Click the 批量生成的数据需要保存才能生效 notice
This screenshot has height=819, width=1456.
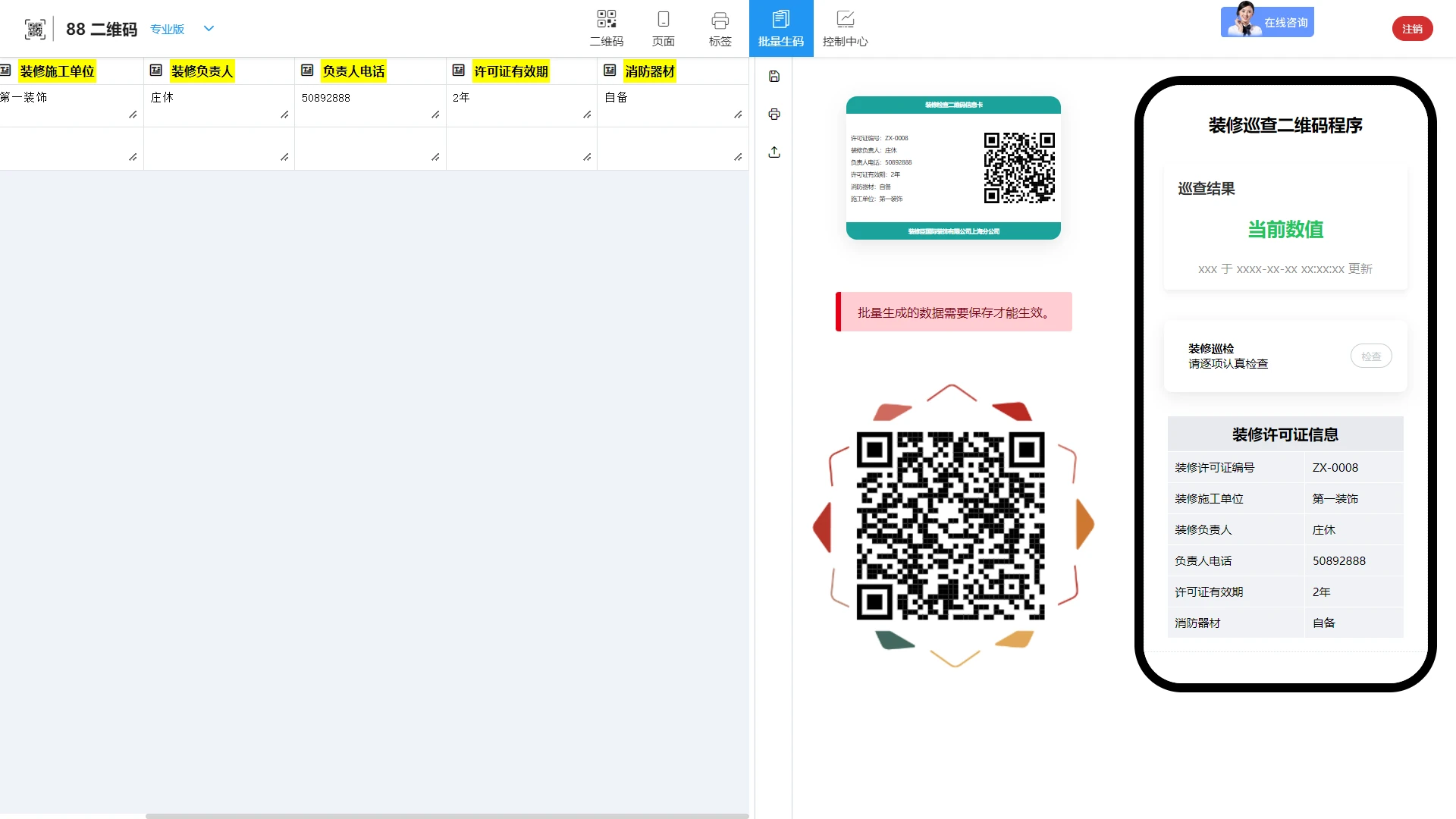click(x=954, y=312)
